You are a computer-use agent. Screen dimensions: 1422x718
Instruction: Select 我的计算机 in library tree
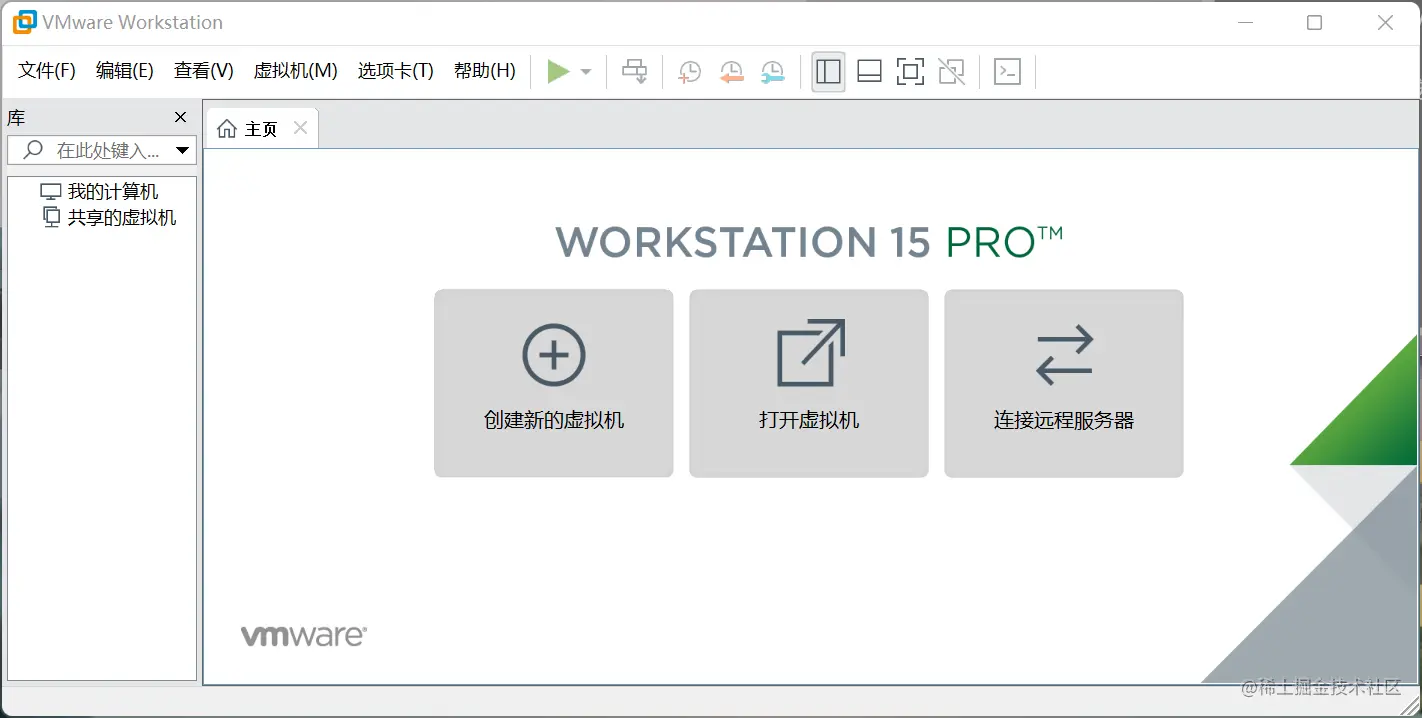99,191
